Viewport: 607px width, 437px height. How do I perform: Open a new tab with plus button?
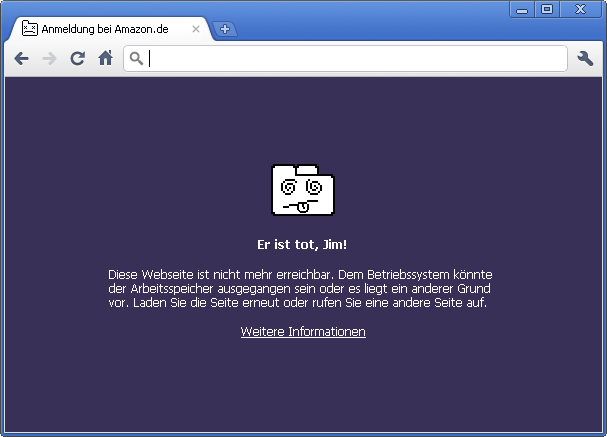point(225,29)
